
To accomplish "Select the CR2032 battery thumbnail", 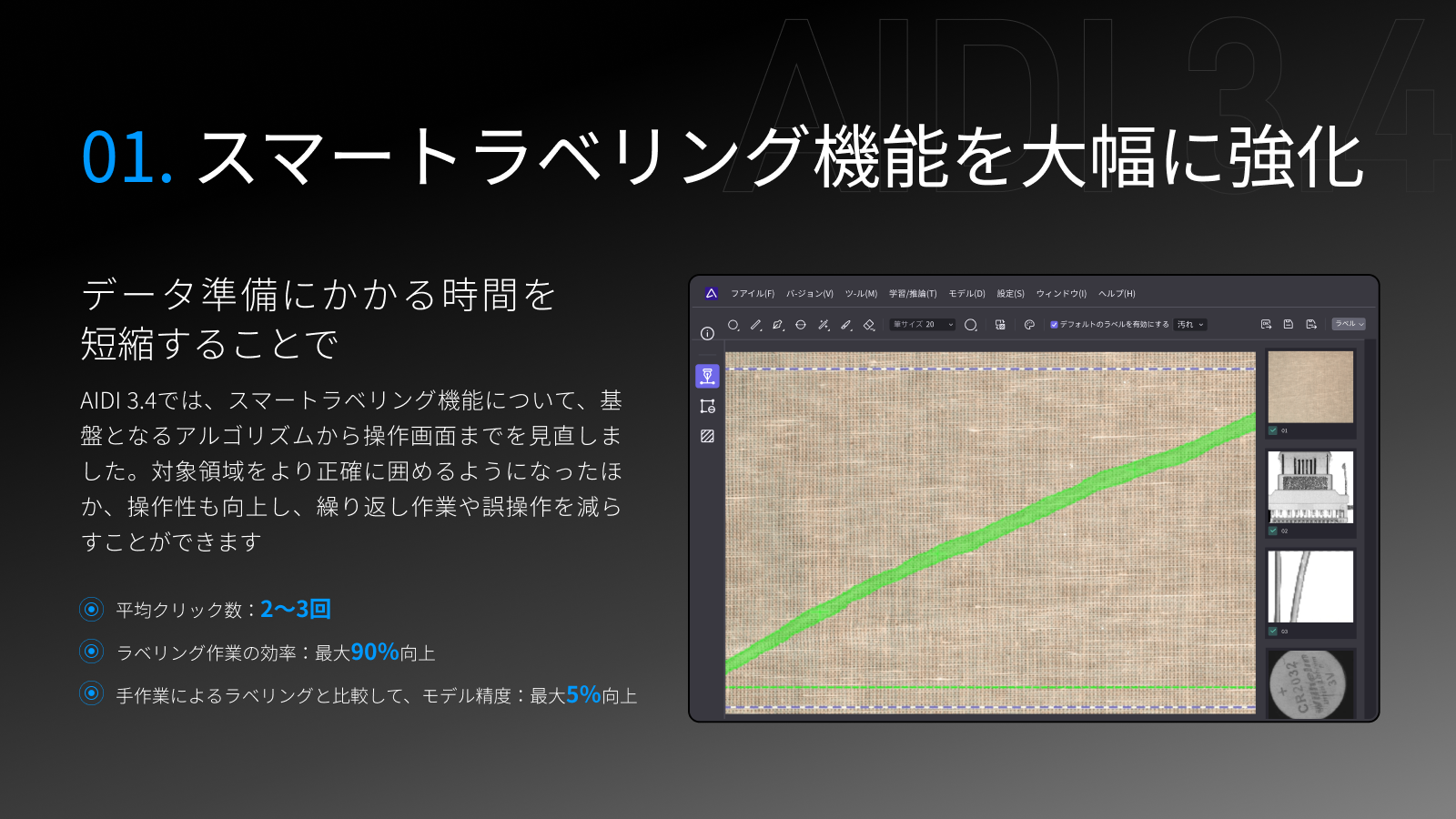I will [x=1310, y=684].
